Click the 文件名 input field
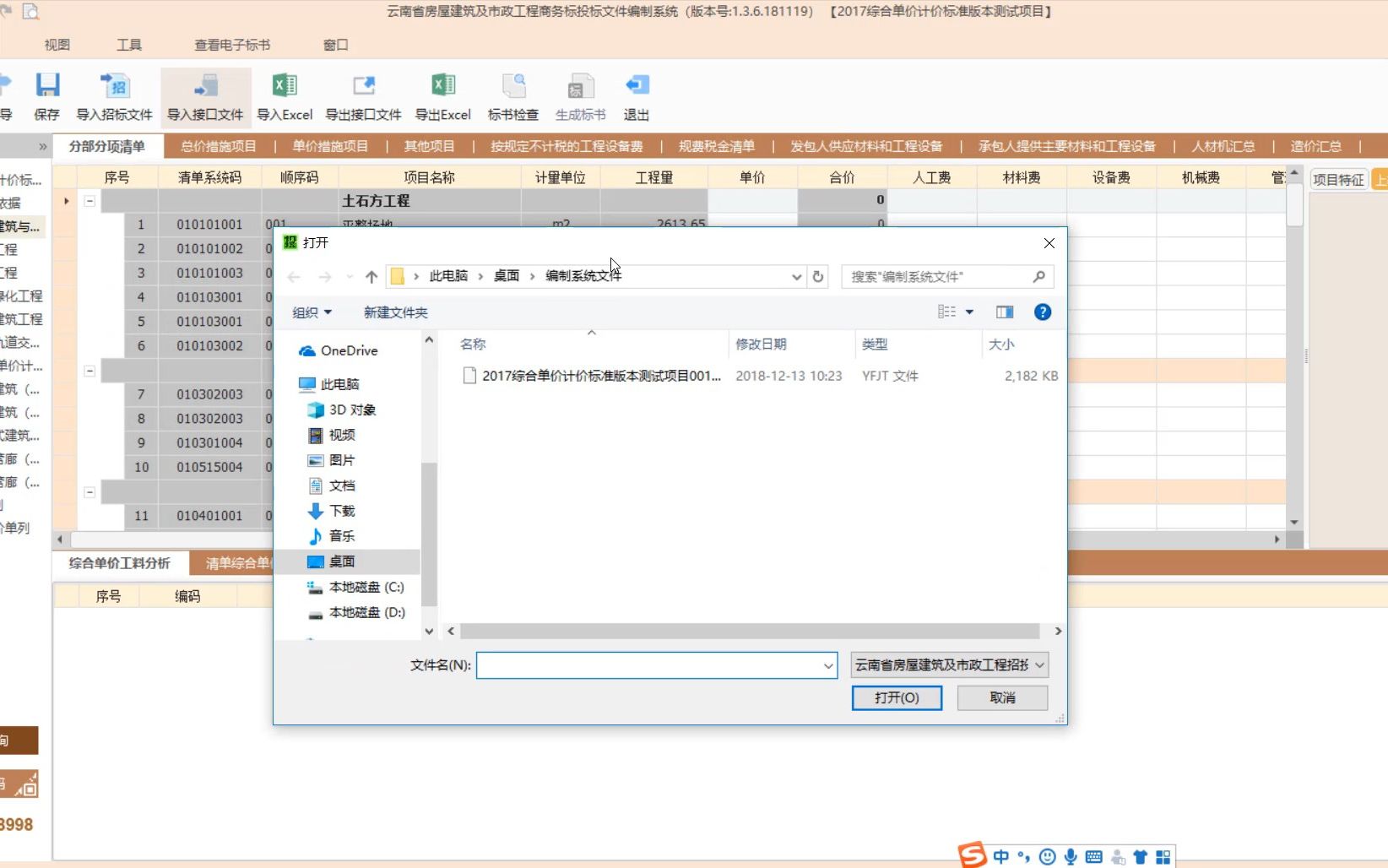1388x868 pixels. (657, 665)
